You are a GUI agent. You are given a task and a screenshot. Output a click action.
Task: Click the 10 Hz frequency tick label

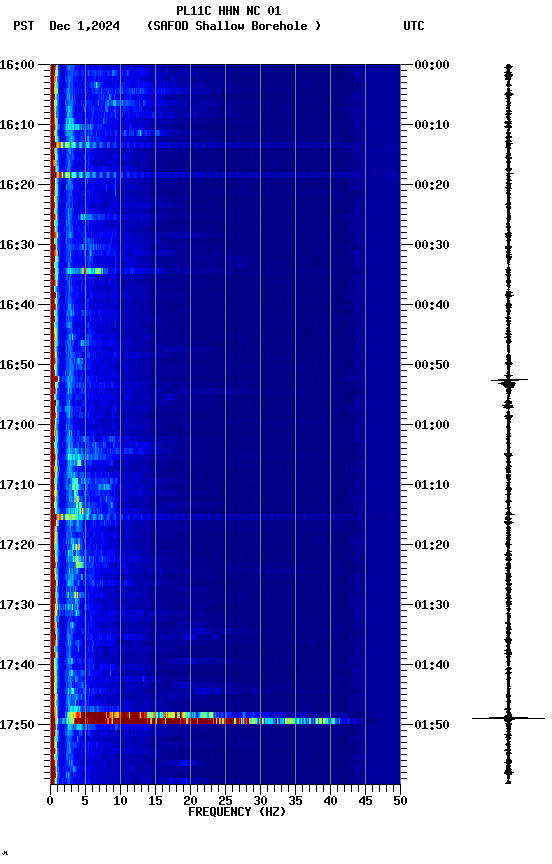(x=120, y=801)
